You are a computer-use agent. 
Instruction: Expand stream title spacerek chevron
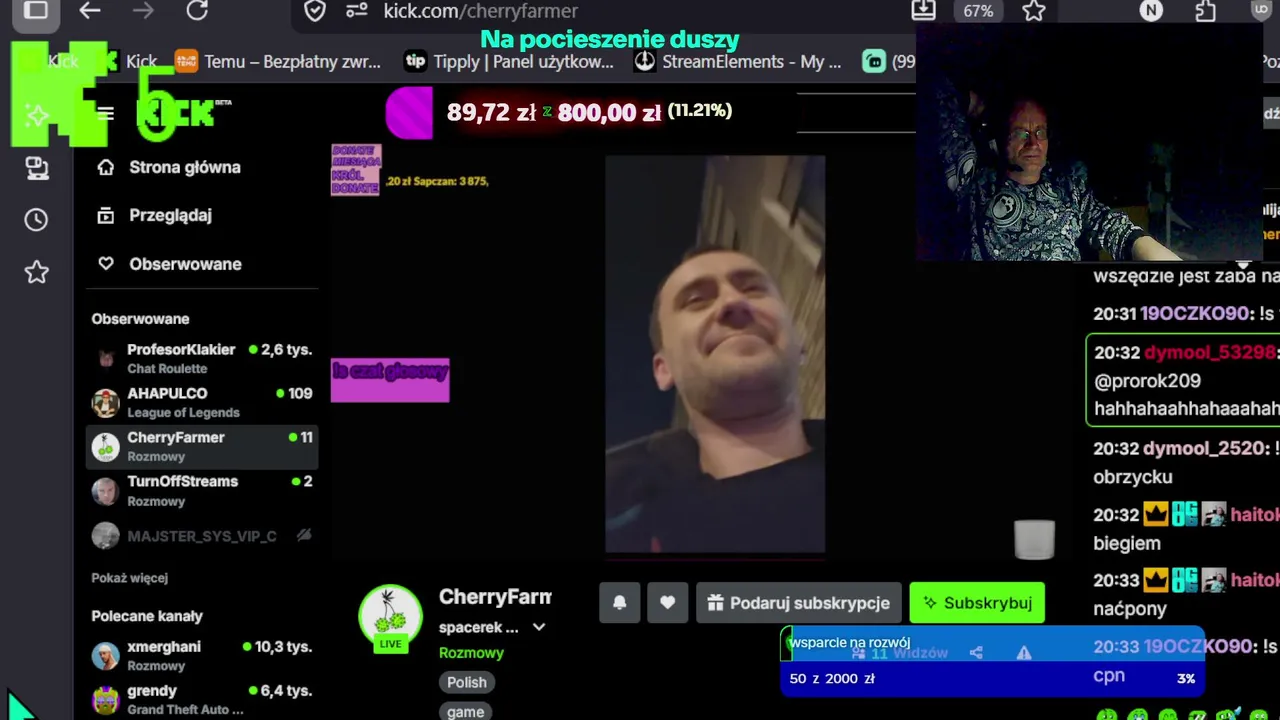pyautogui.click(x=539, y=627)
